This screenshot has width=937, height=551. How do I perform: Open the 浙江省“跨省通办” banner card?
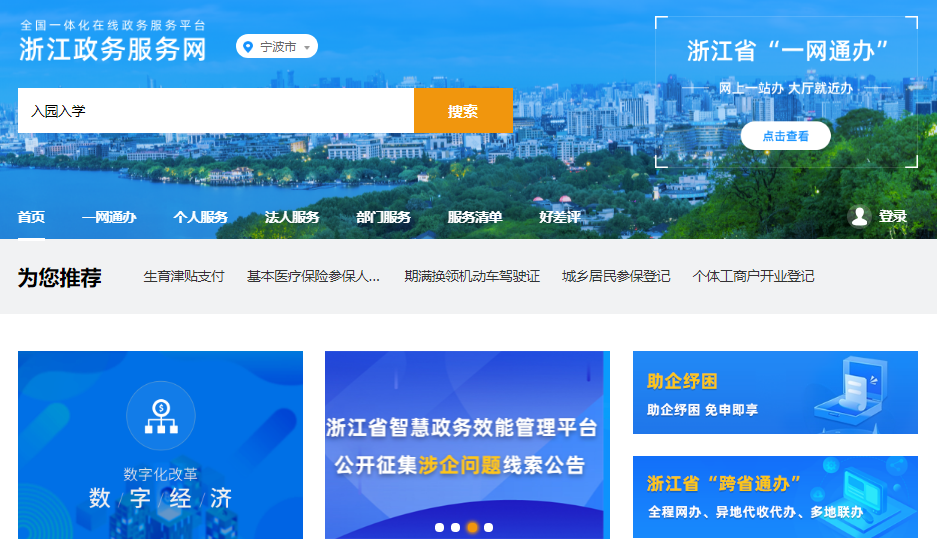coord(775,497)
